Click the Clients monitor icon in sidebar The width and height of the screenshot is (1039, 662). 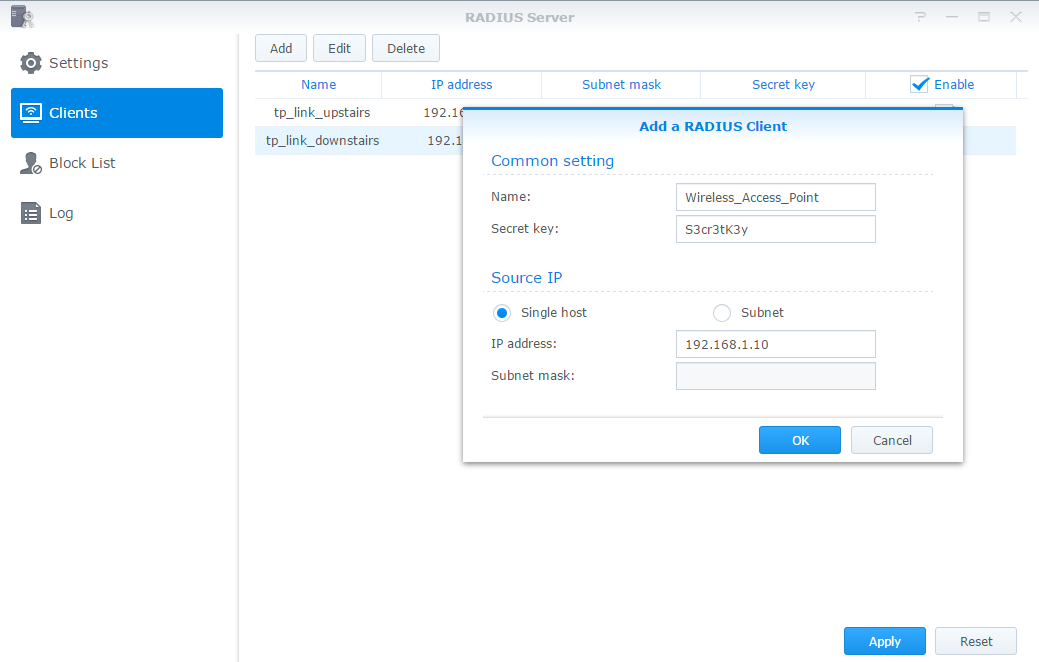pos(31,113)
